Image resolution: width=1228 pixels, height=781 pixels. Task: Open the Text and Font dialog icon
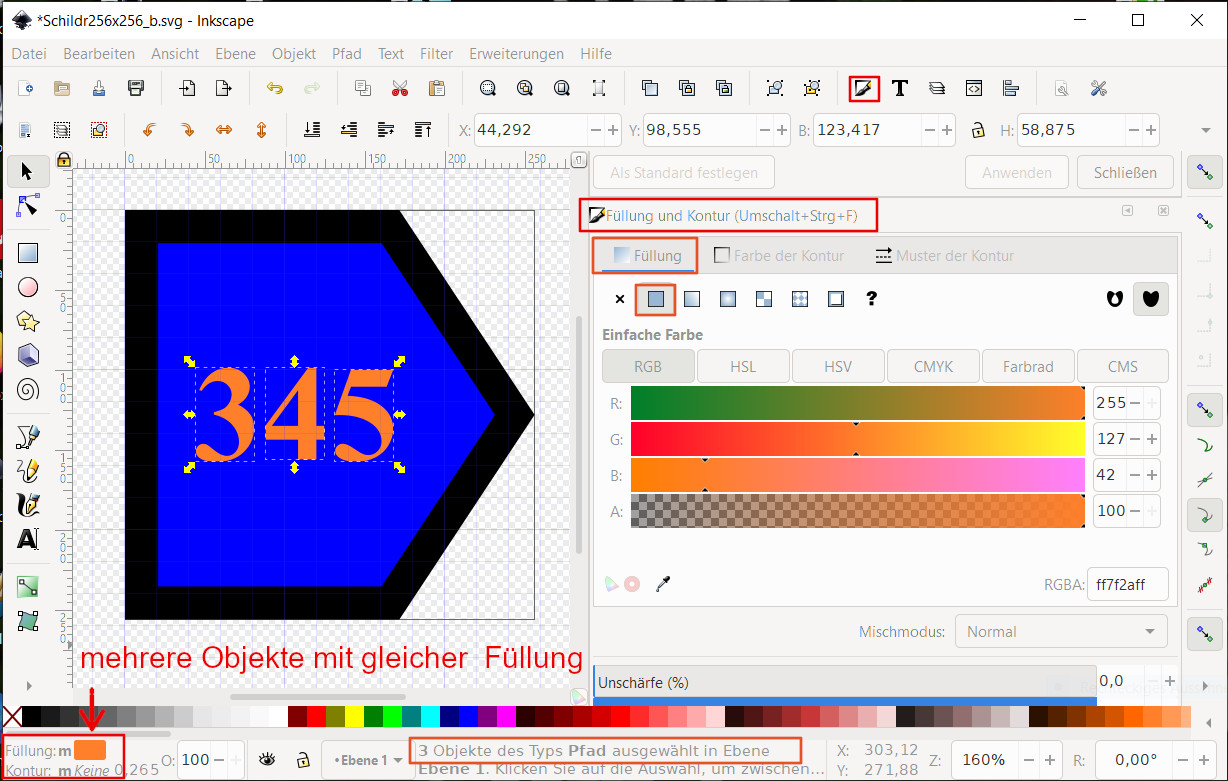click(x=899, y=88)
